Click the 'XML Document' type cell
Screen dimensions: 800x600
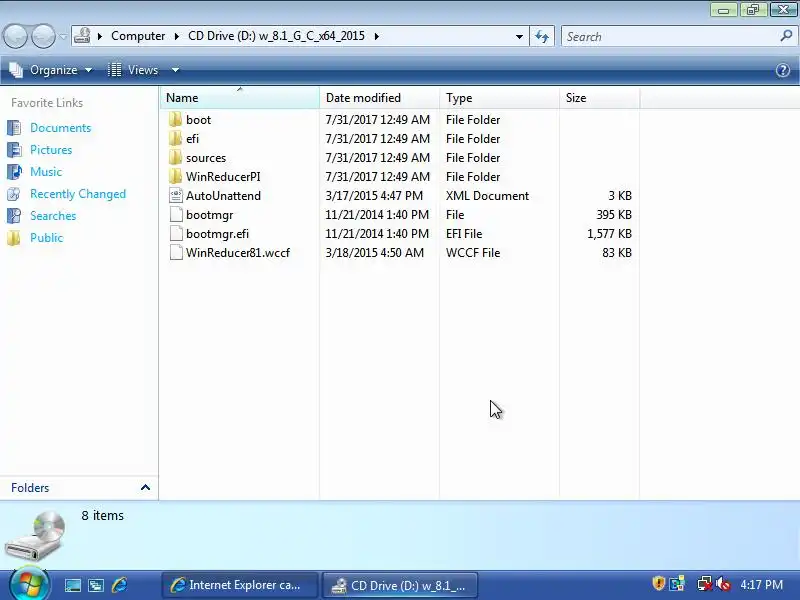[x=487, y=195]
